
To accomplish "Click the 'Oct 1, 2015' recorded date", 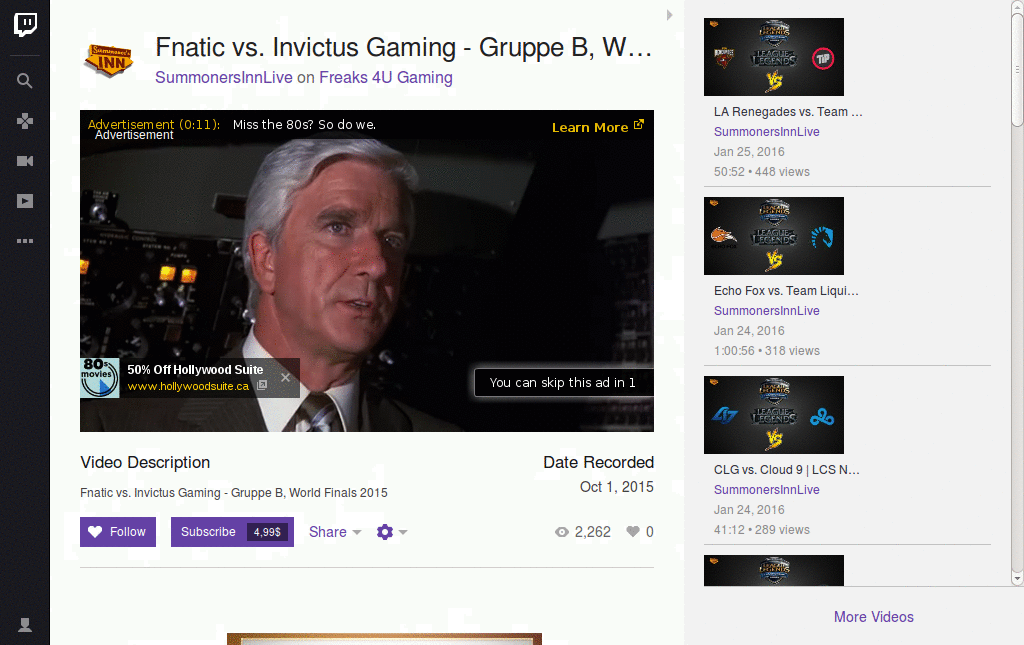I will [616, 487].
